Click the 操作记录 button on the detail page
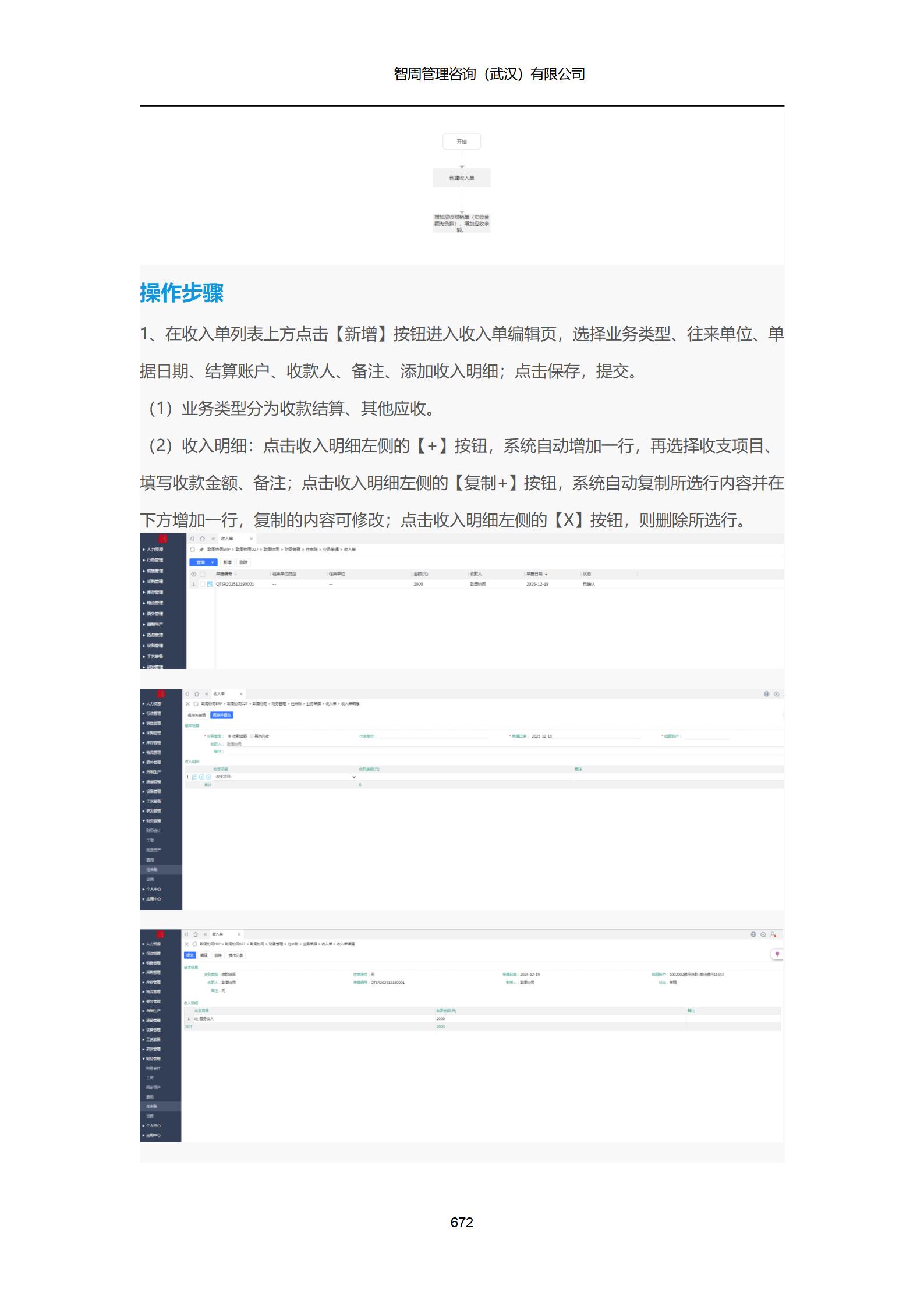 (x=236, y=955)
